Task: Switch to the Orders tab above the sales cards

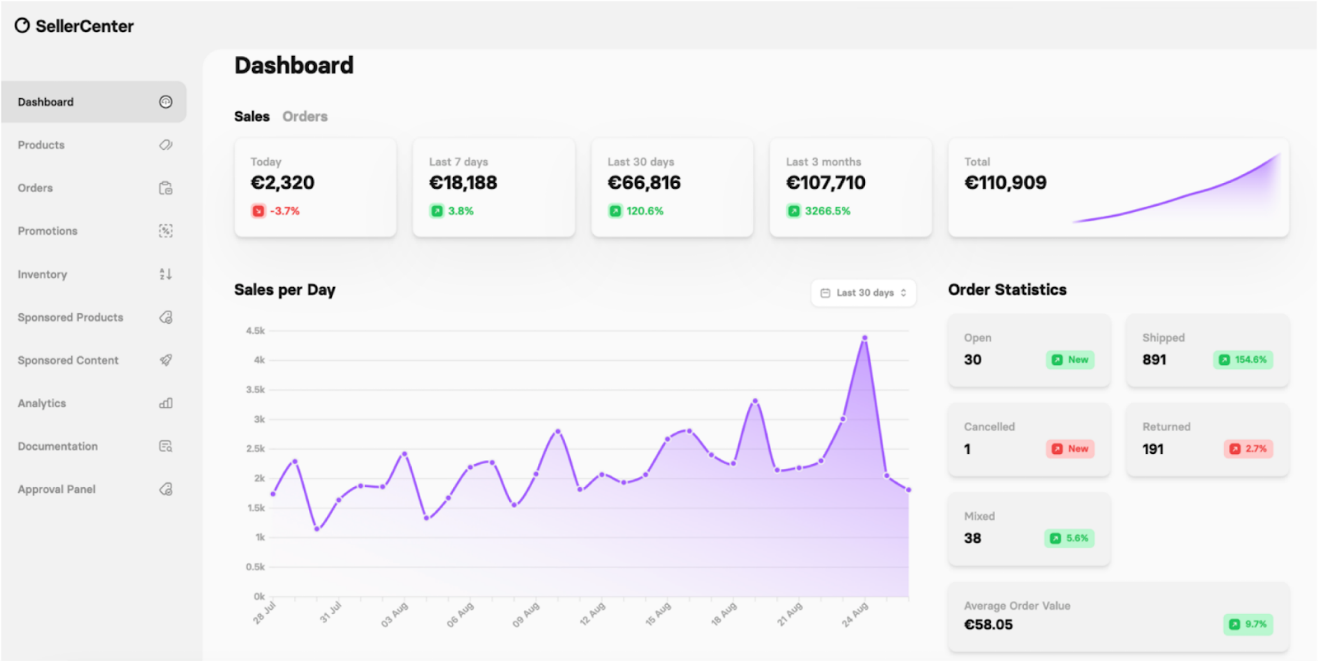Action: [305, 117]
